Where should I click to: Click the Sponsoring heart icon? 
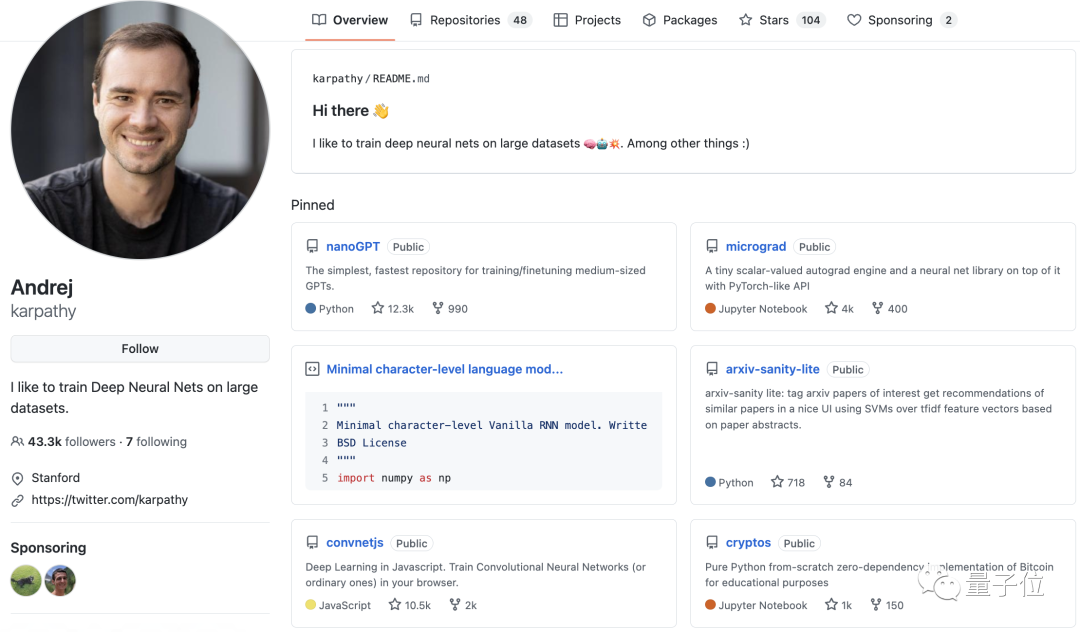point(854,20)
